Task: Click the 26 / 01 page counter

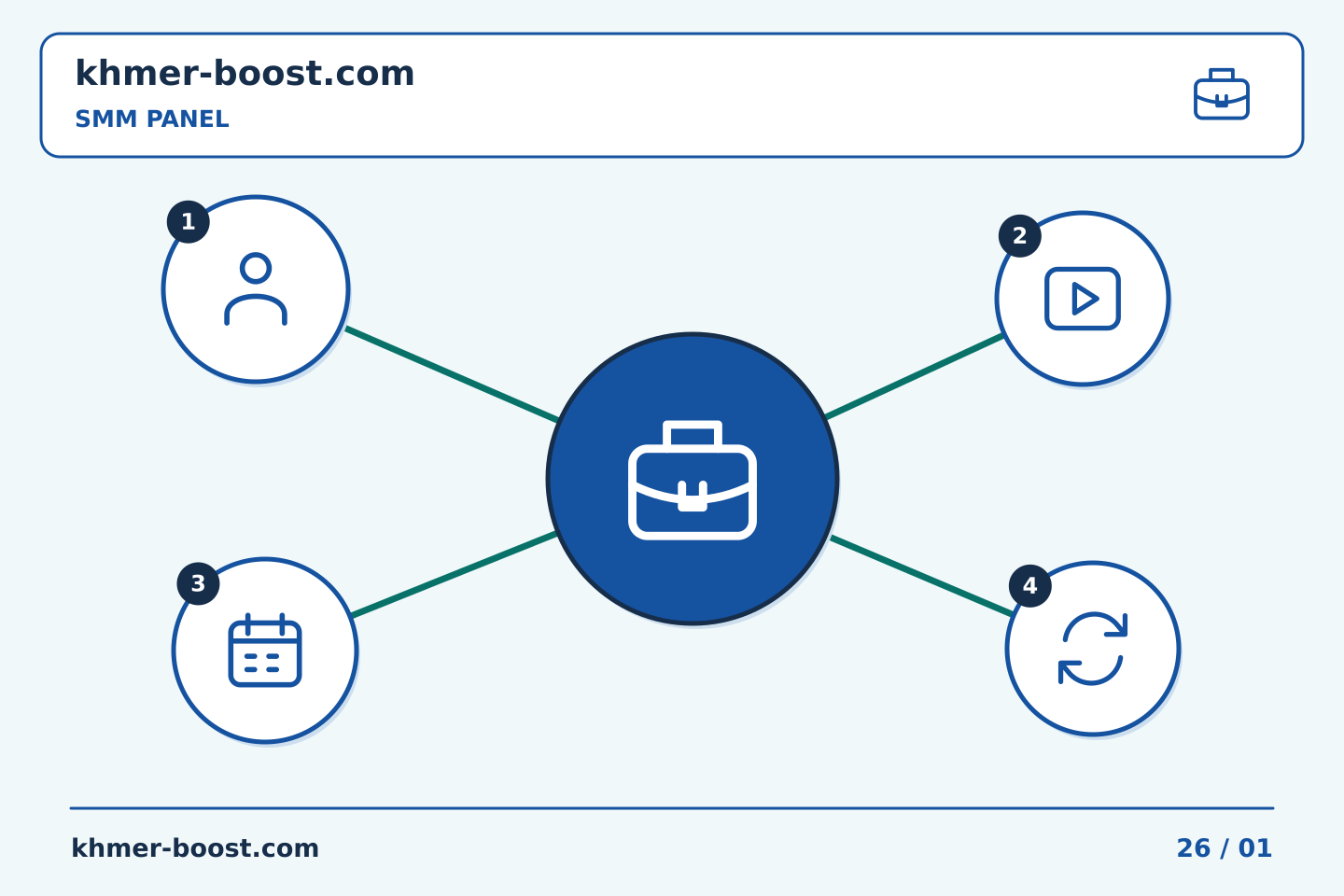Action: (1225, 848)
